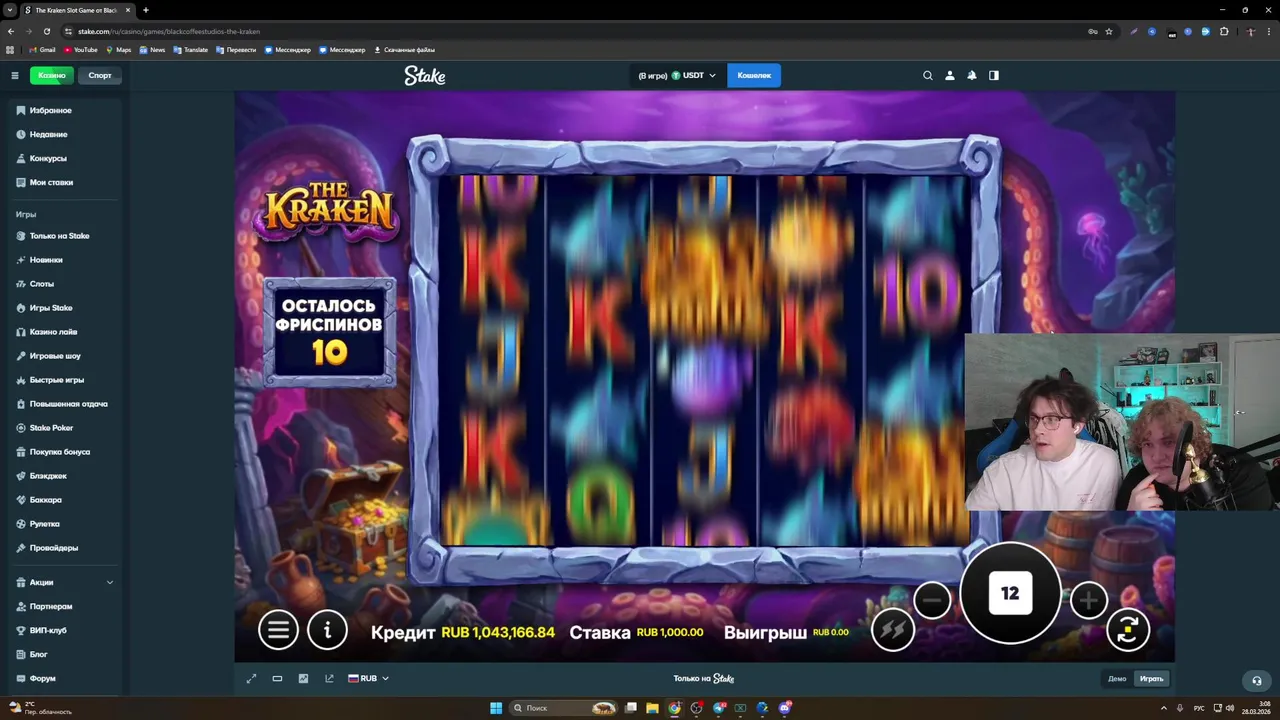Open live support headset button

pos(1257,680)
